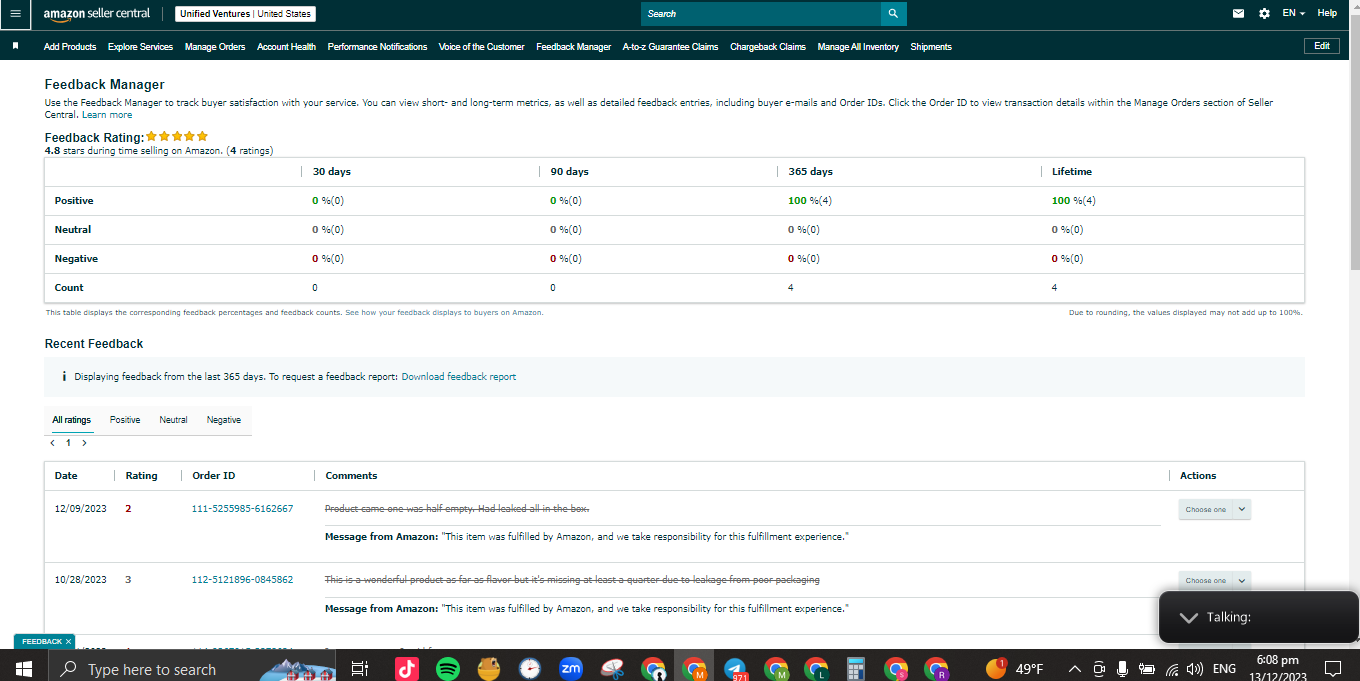The image size is (1360, 681).
Task: Click the Edit button in nav bar
Action: pyautogui.click(x=1321, y=46)
